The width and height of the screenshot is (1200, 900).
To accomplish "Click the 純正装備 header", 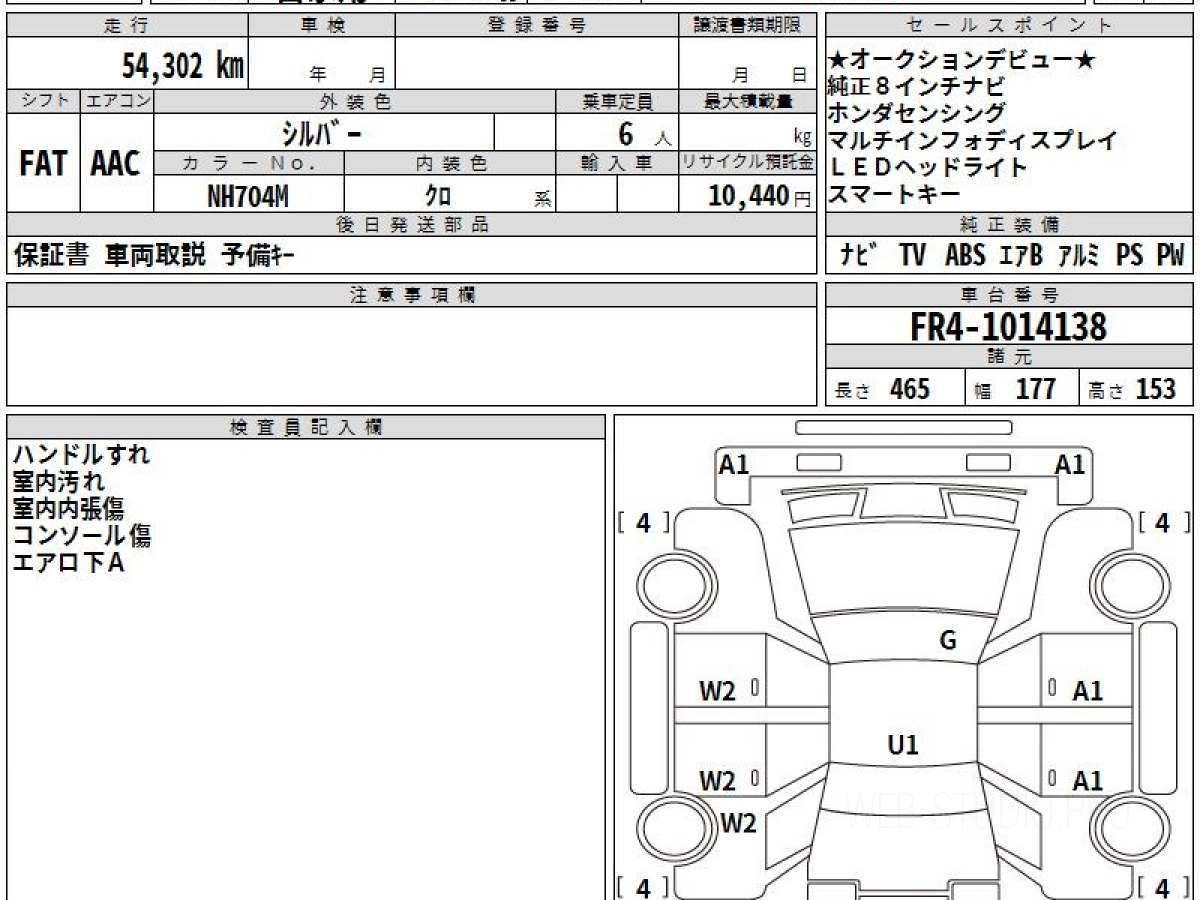I will [1010, 225].
